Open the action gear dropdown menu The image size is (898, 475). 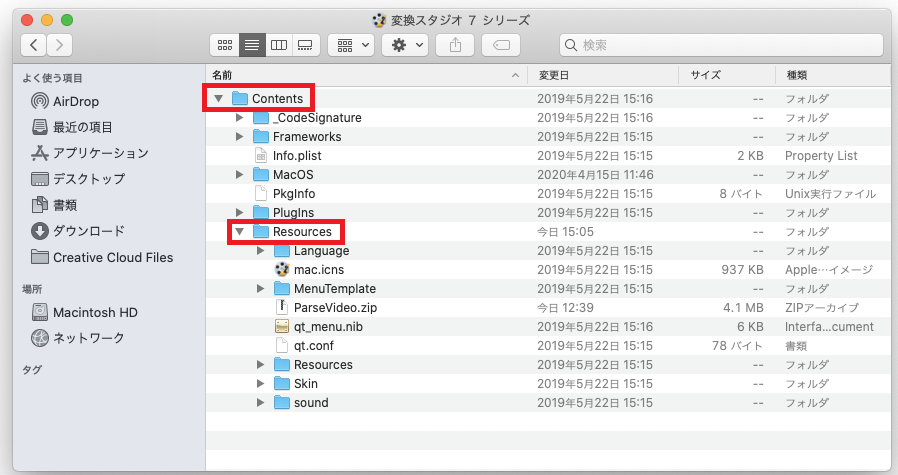[x=405, y=45]
